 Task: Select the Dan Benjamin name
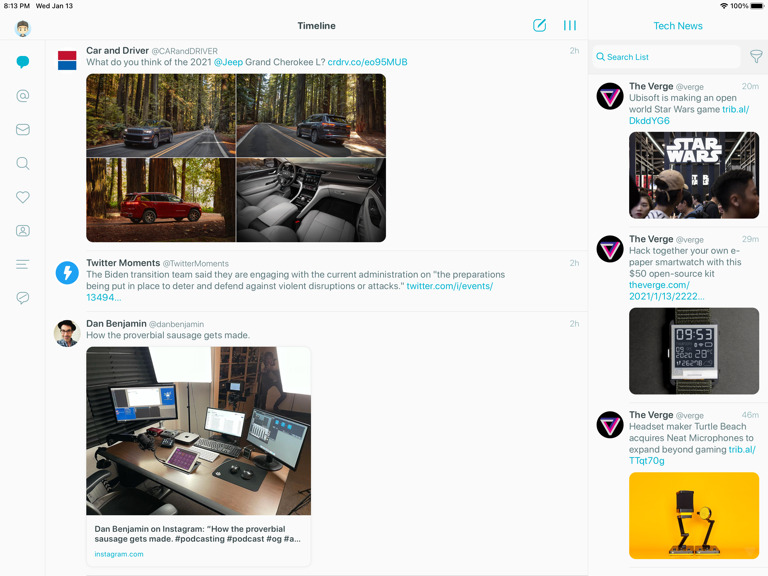tap(116, 324)
